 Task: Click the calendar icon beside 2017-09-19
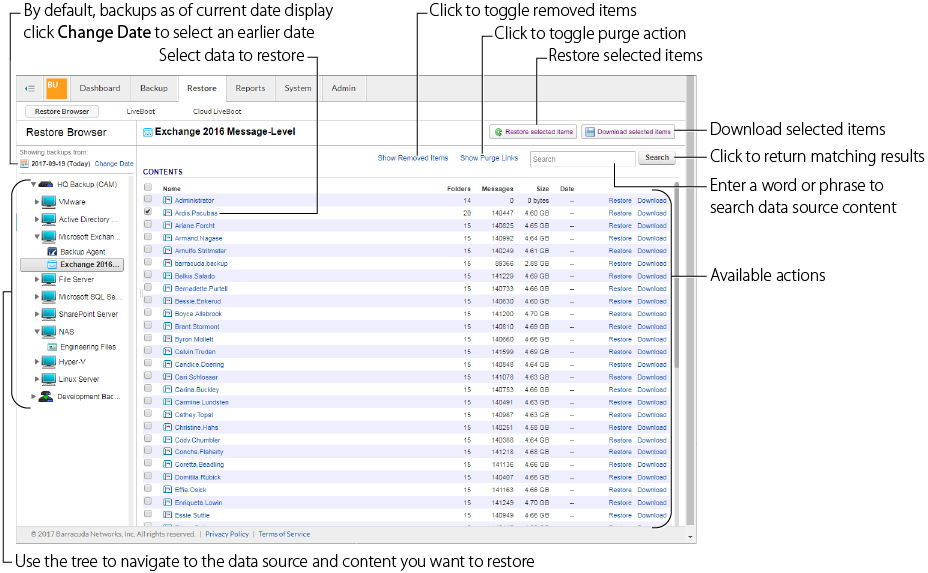tap(24, 163)
